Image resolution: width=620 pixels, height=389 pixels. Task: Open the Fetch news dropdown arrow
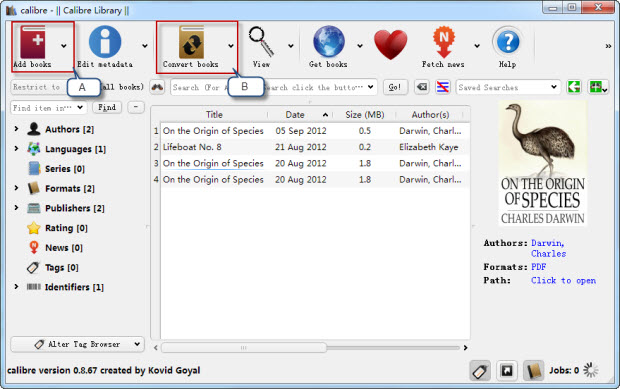point(477,46)
